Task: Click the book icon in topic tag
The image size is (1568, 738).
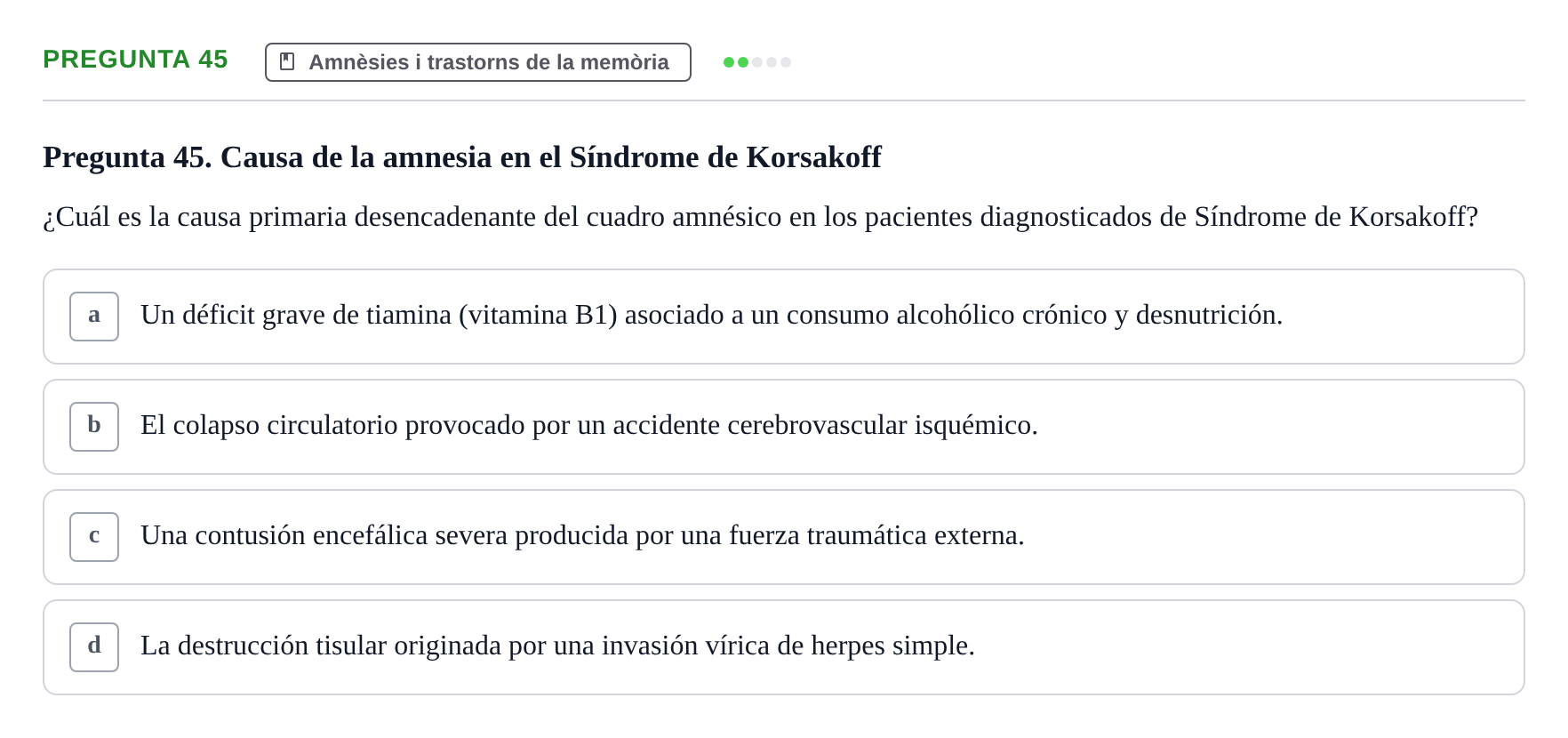Action: point(287,61)
